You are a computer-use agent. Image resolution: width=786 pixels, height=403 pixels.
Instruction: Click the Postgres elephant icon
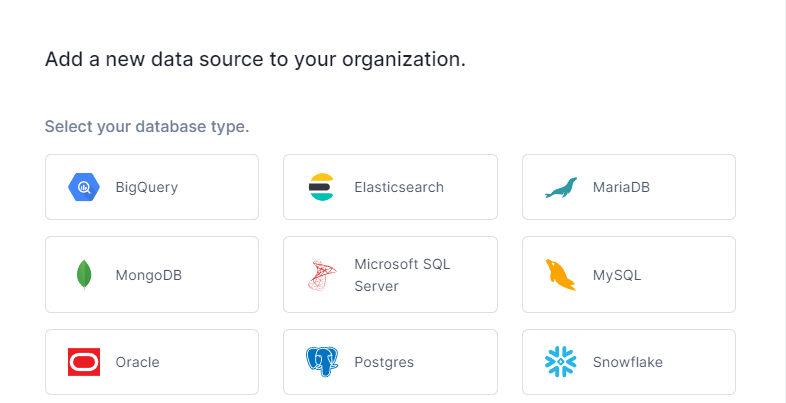point(322,362)
